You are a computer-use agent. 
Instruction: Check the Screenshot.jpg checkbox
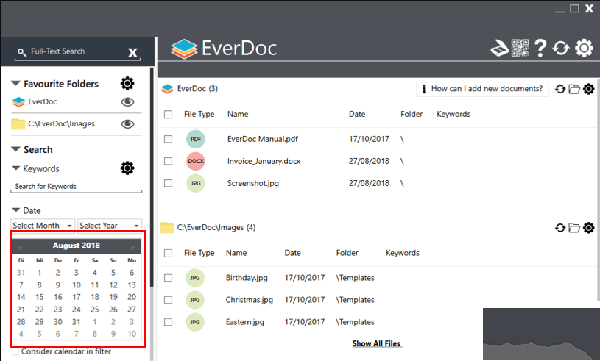[168, 183]
